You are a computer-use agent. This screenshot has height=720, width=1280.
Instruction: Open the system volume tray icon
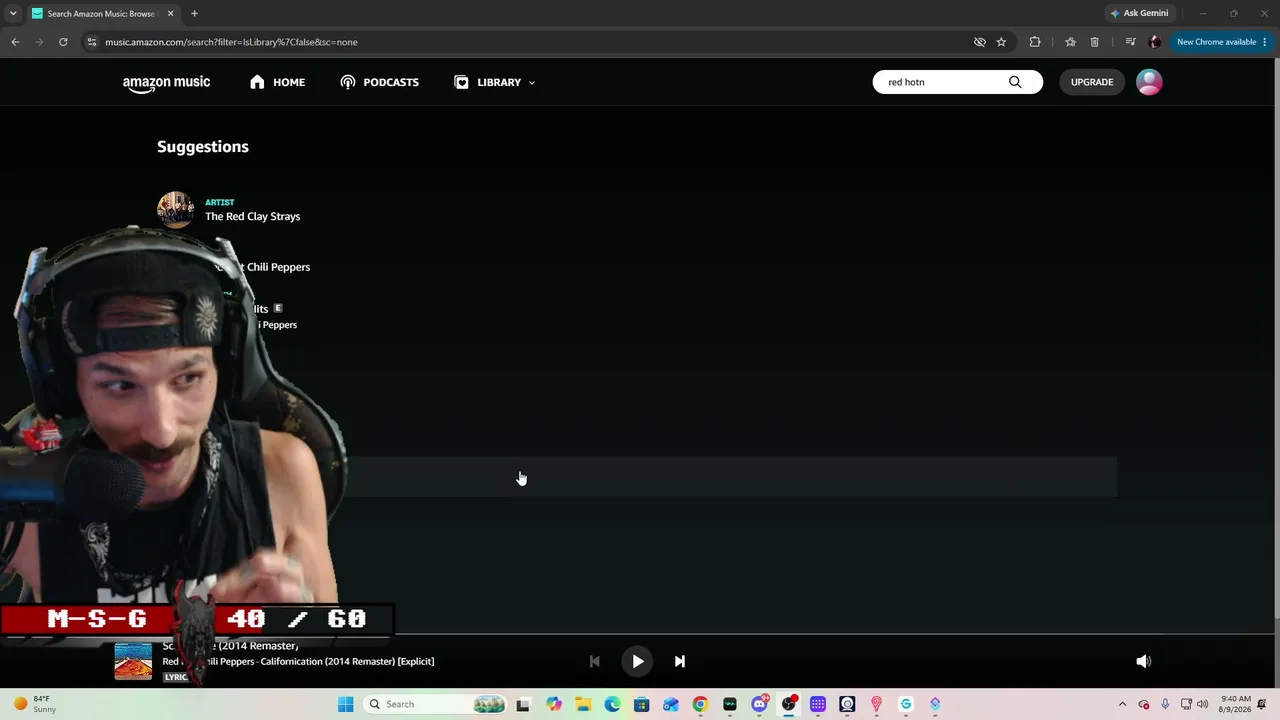(1202, 704)
